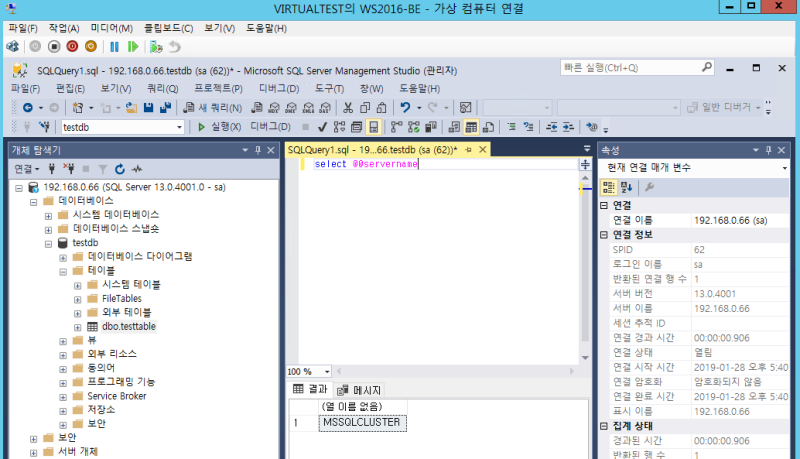
Task: Click the cut scissors icon
Action: click(348, 108)
